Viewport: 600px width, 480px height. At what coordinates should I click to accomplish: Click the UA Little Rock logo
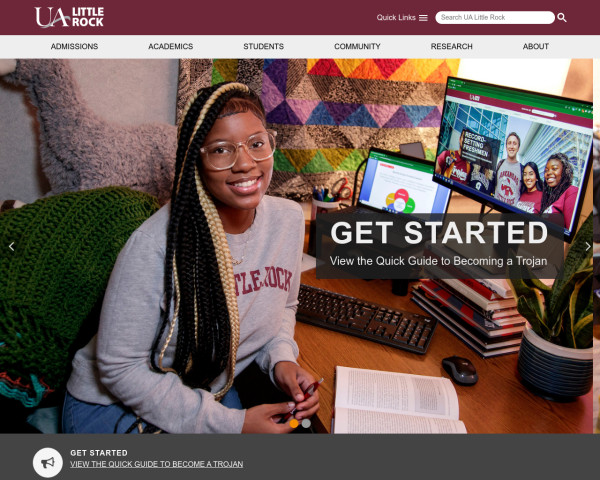[69, 17]
